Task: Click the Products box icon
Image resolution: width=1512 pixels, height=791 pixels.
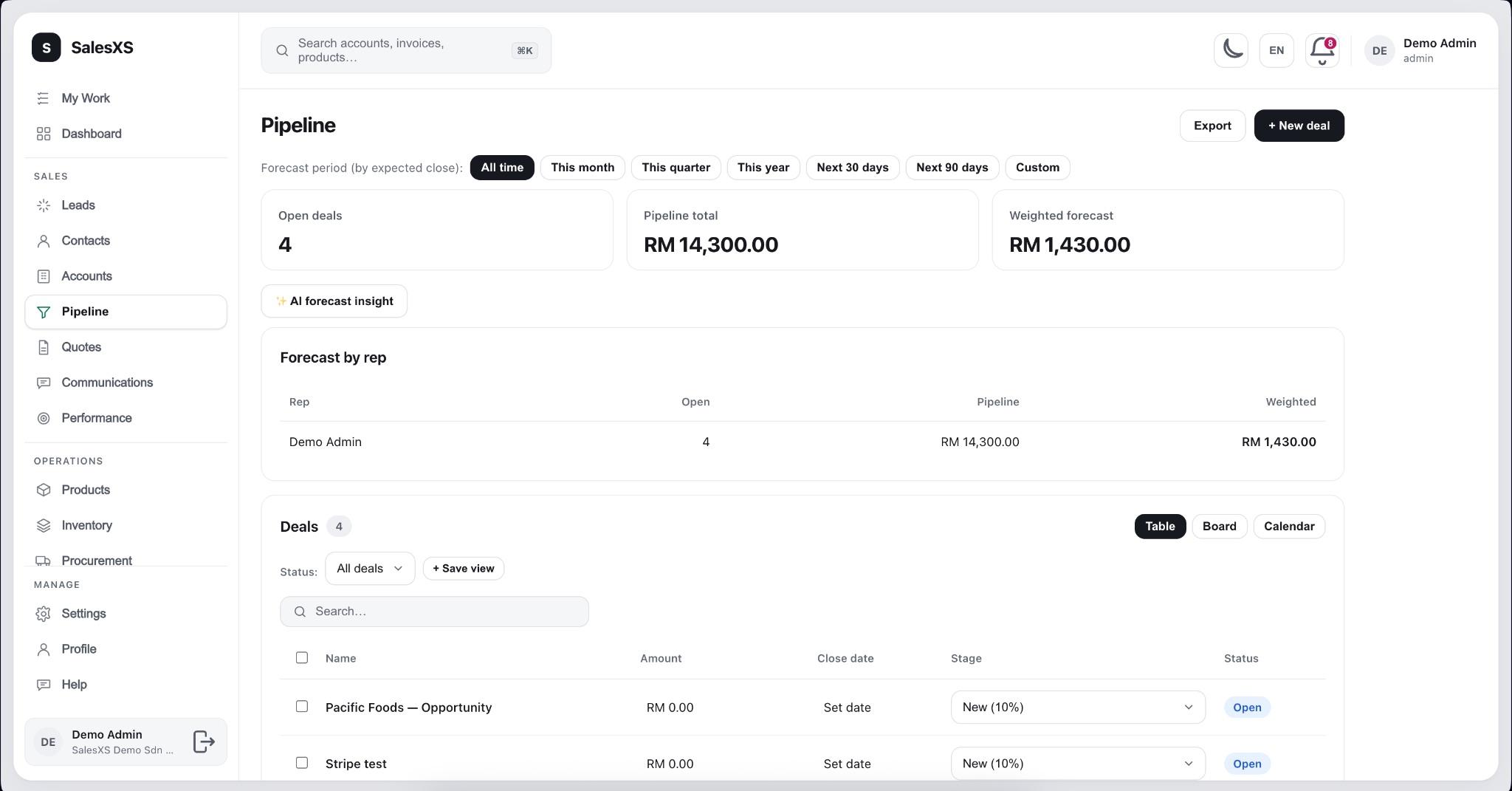Action: click(44, 490)
